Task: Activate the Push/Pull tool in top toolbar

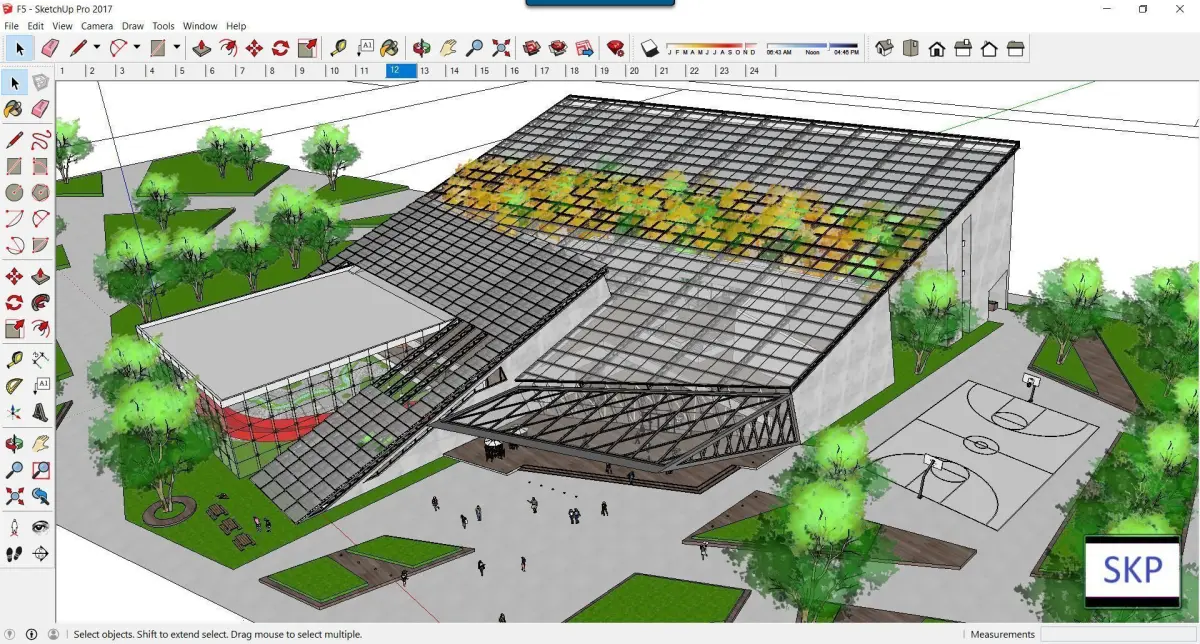Action: point(202,47)
